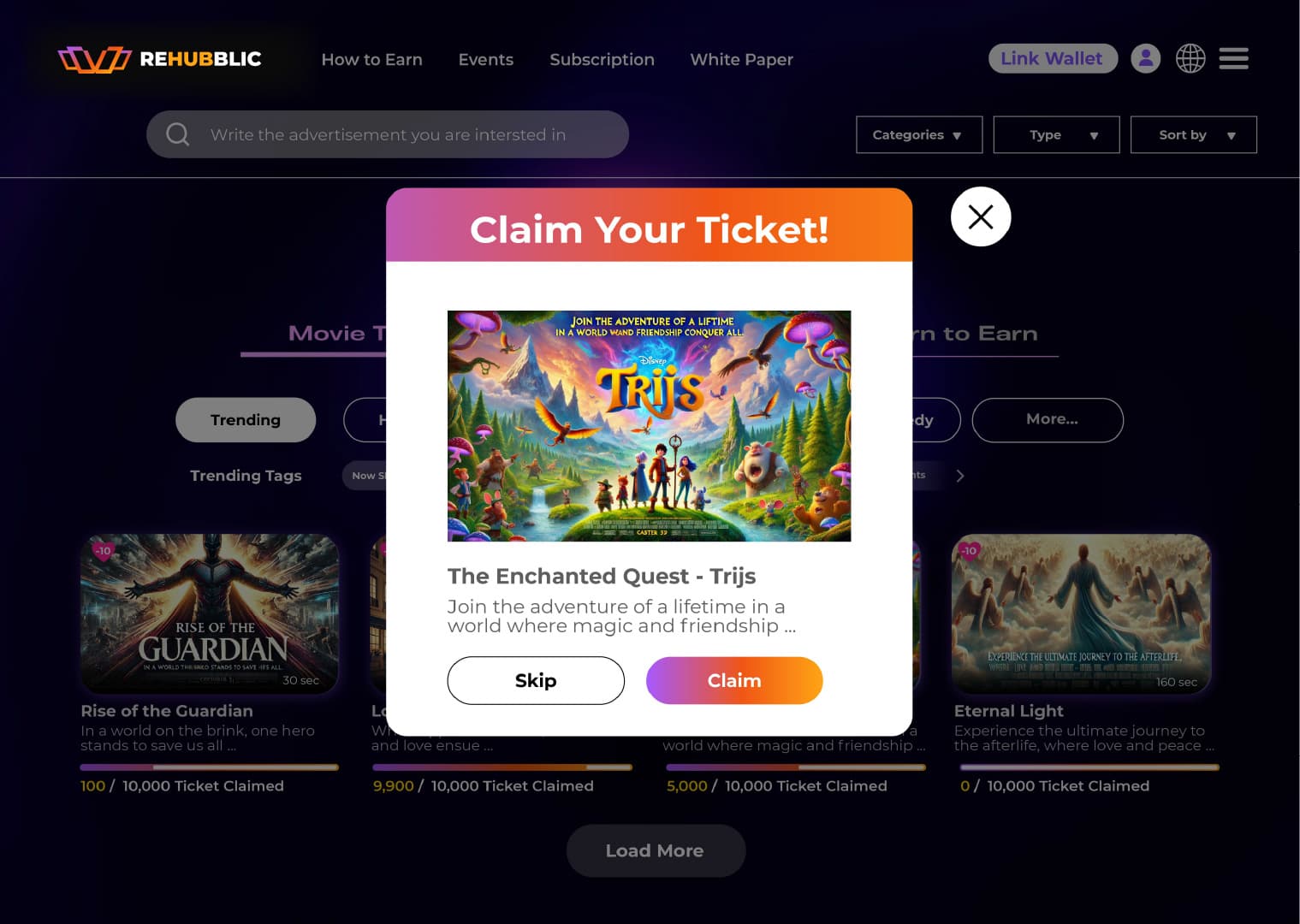Click the Trending Tags next arrow
Viewport: 1300px width, 924px height.
(960, 476)
